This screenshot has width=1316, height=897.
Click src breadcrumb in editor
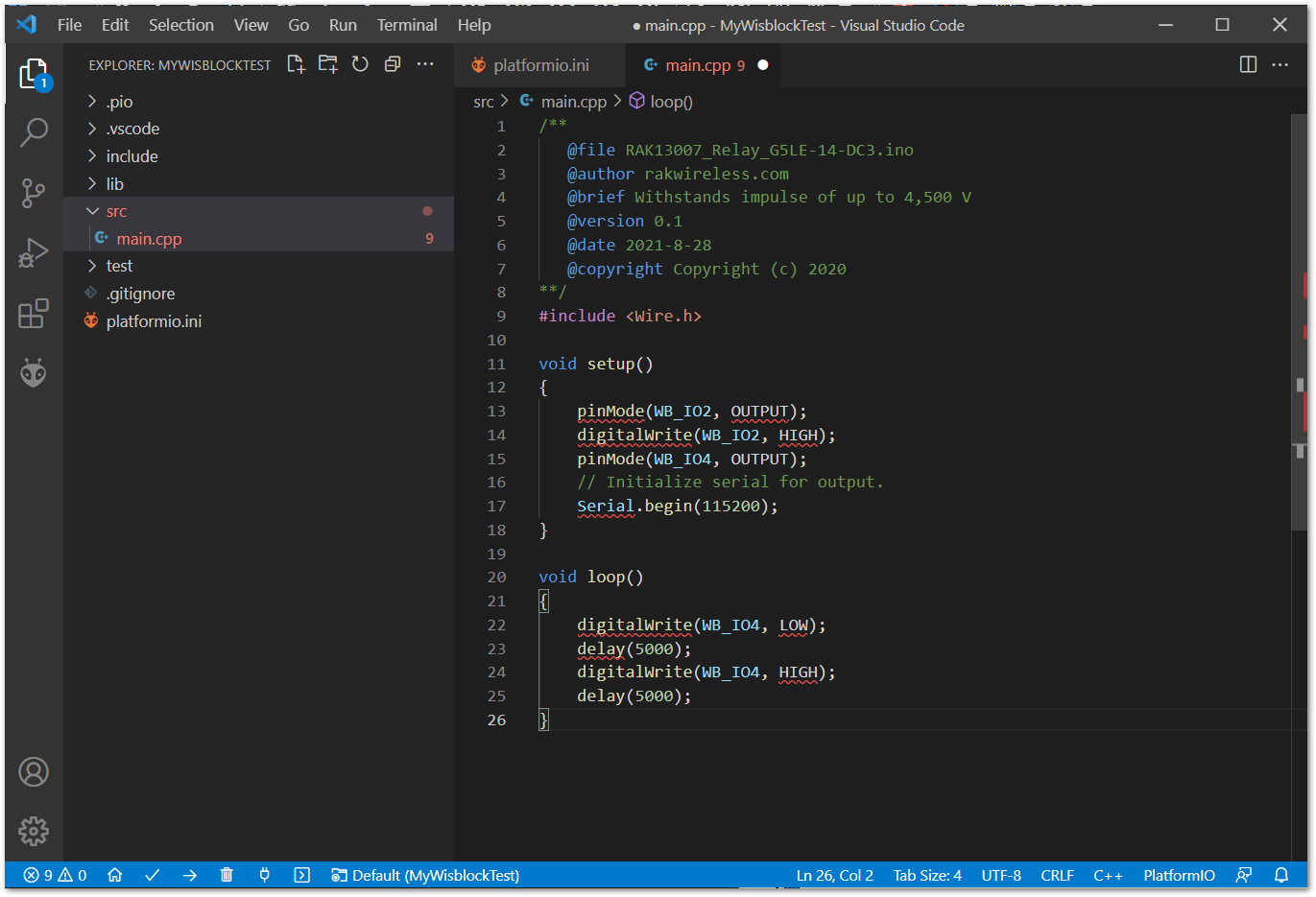click(484, 102)
